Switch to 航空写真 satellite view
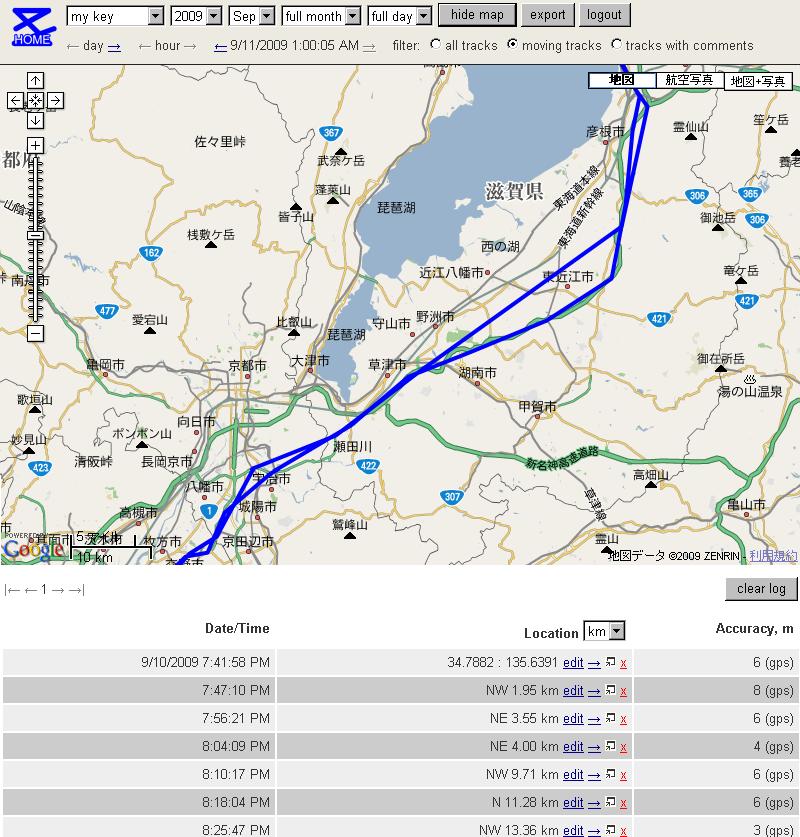 tap(689, 80)
